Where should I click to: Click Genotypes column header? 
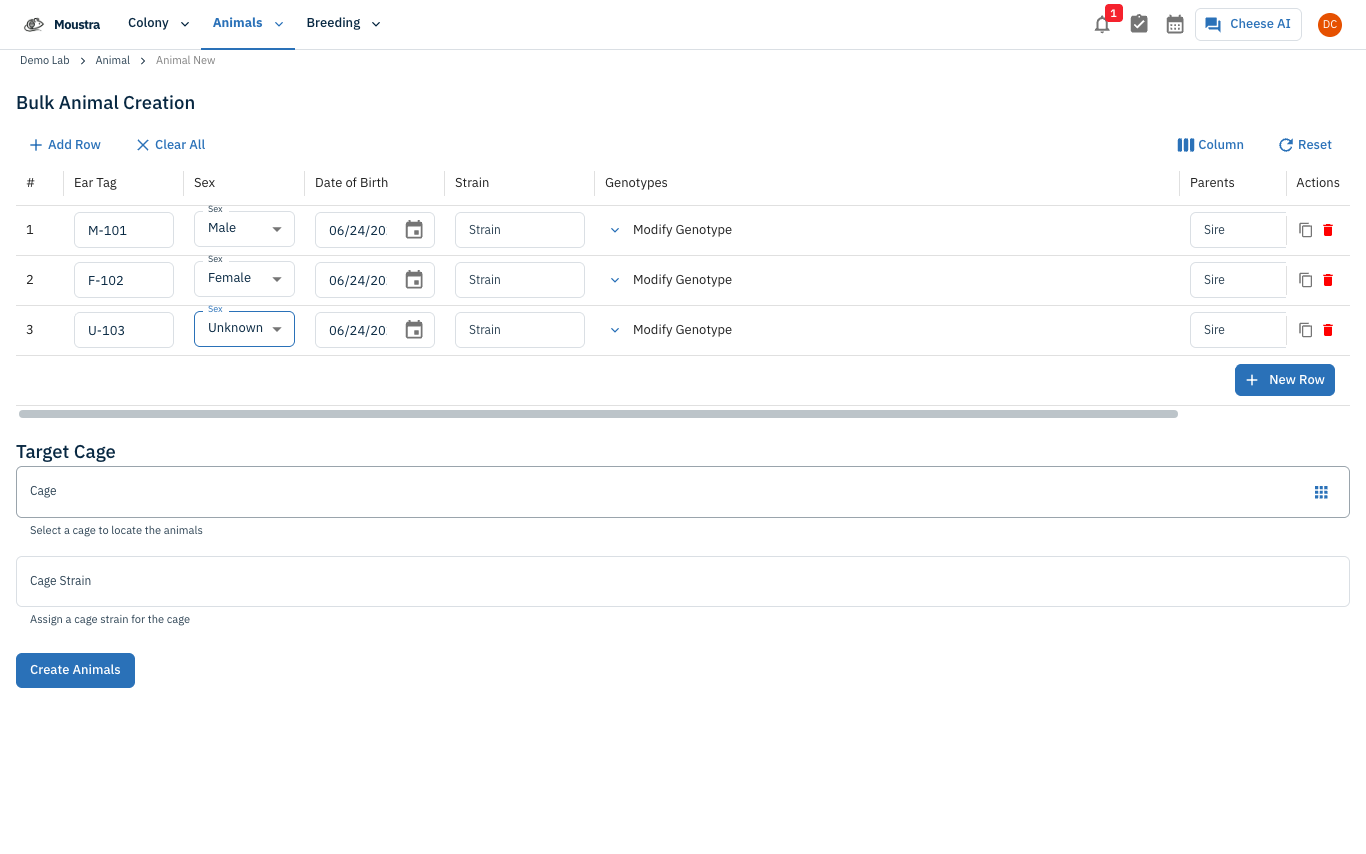tap(636, 183)
